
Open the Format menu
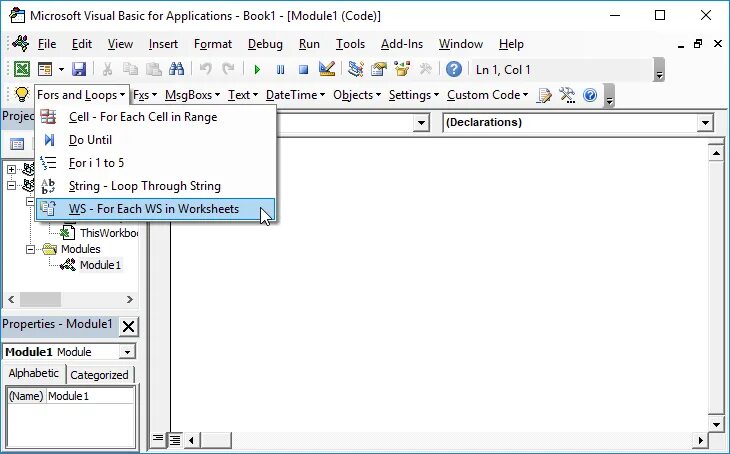213,44
